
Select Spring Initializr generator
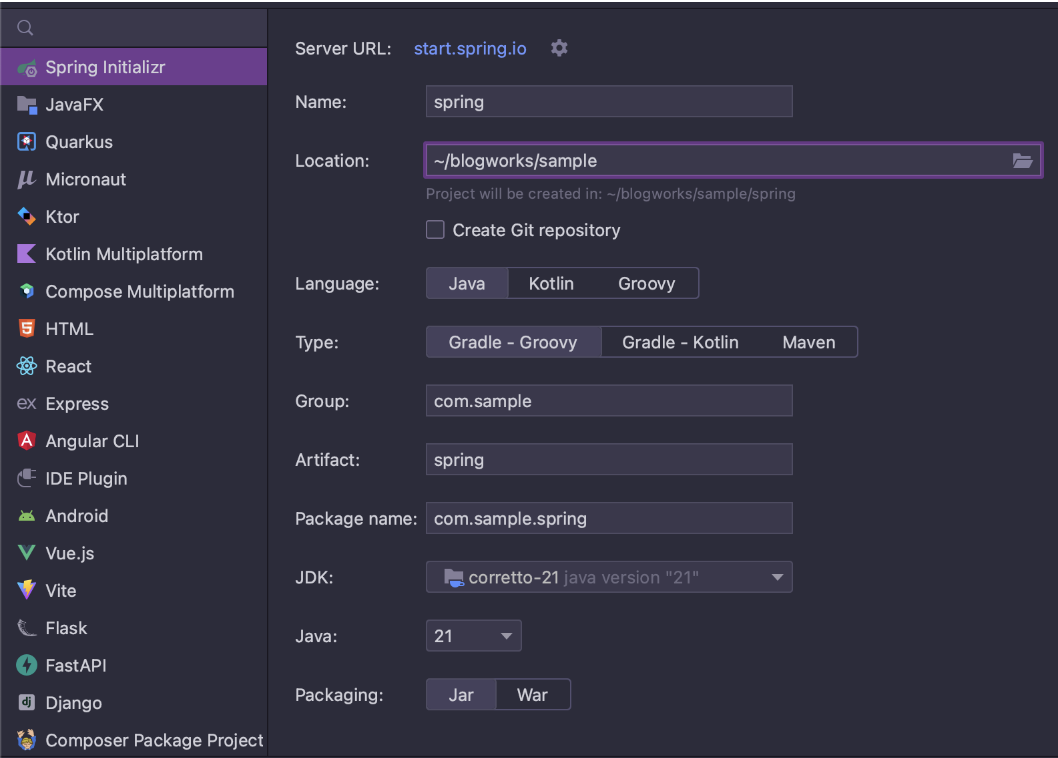point(134,67)
